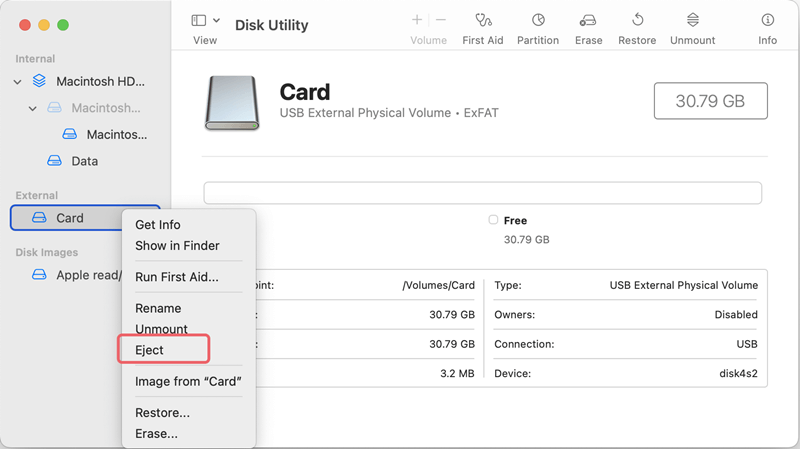The width and height of the screenshot is (800, 449).
Task: Click the Restore toolbar icon
Action: tap(637, 20)
